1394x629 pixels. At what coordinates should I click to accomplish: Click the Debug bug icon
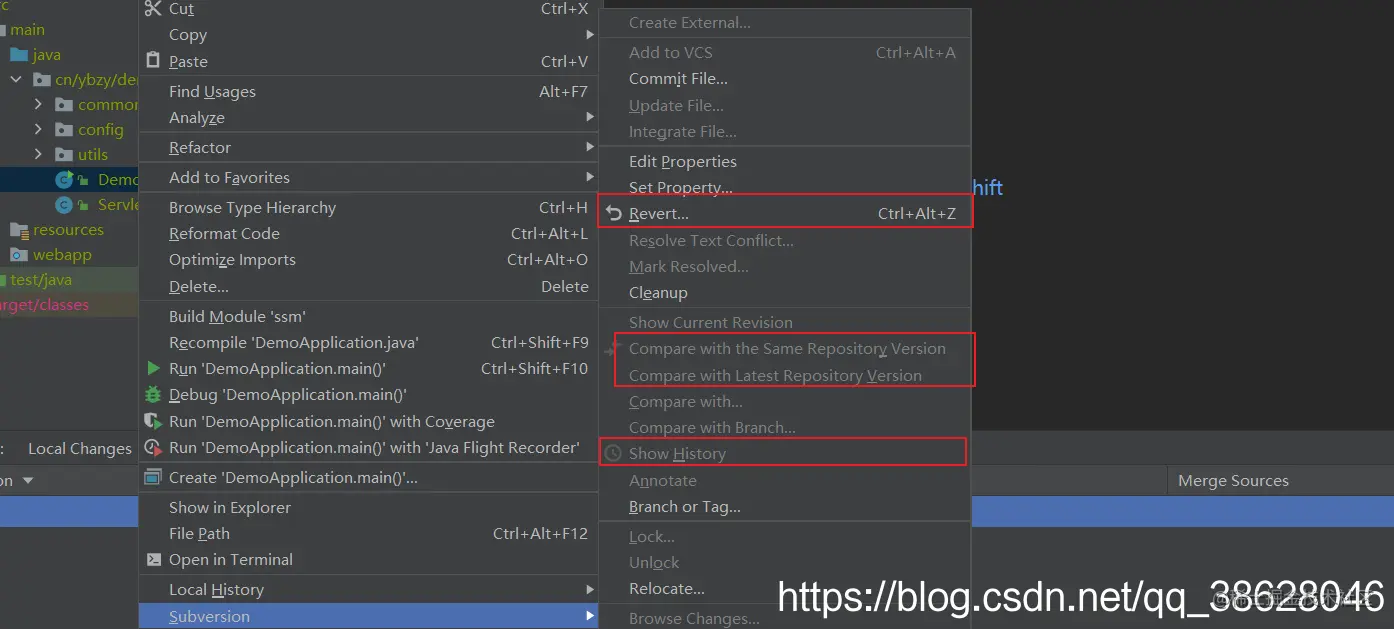153,395
